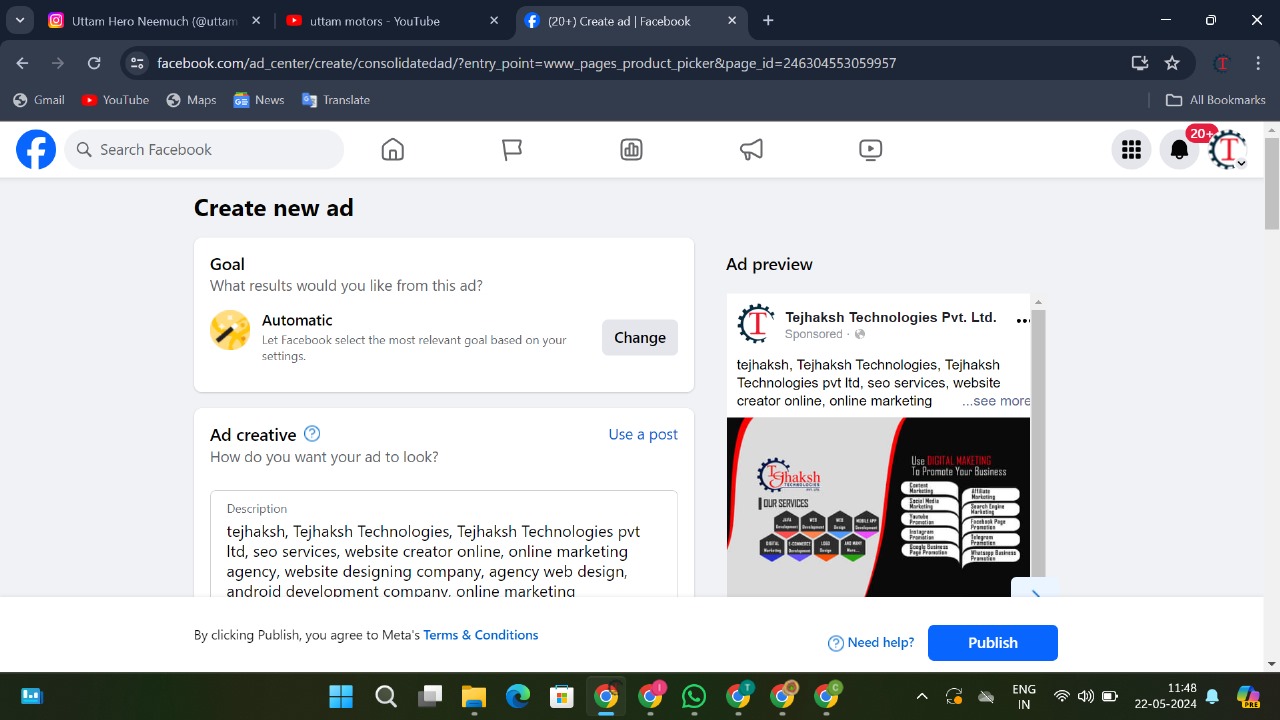The width and height of the screenshot is (1280, 720).
Task: Click the Ad creative help question icon
Action: [x=312, y=434]
